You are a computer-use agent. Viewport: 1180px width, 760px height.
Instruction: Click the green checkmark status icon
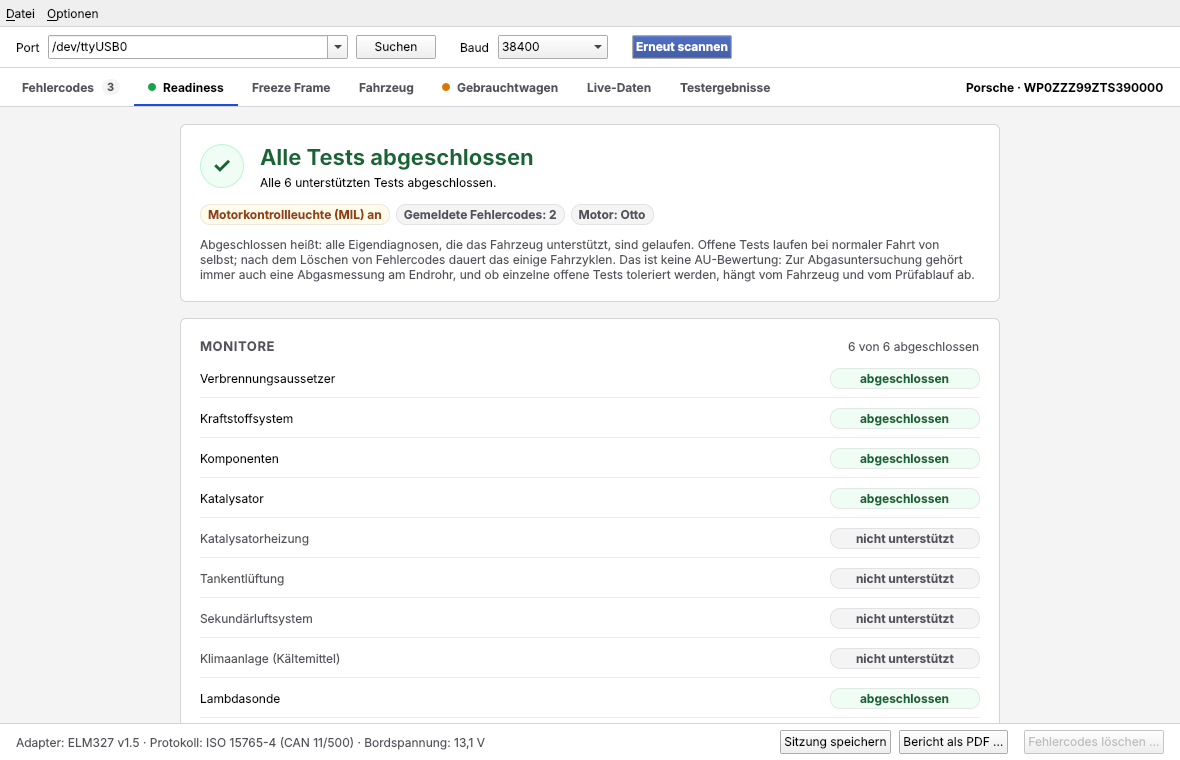222,166
